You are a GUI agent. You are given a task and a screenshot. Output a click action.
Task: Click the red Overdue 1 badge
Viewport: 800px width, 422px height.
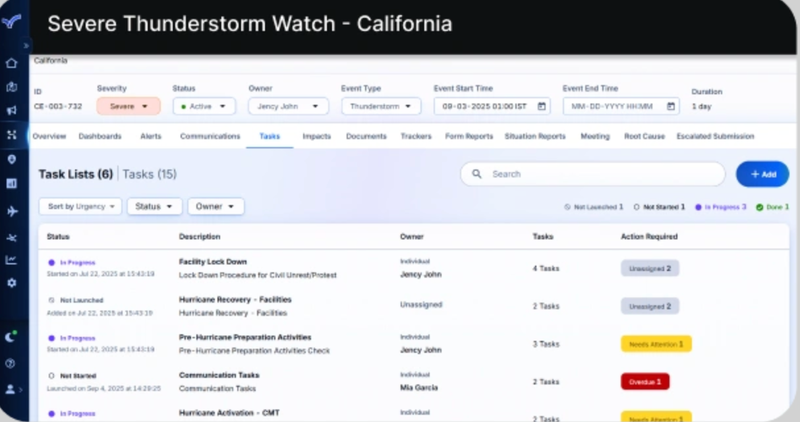click(x=645, y=382)
